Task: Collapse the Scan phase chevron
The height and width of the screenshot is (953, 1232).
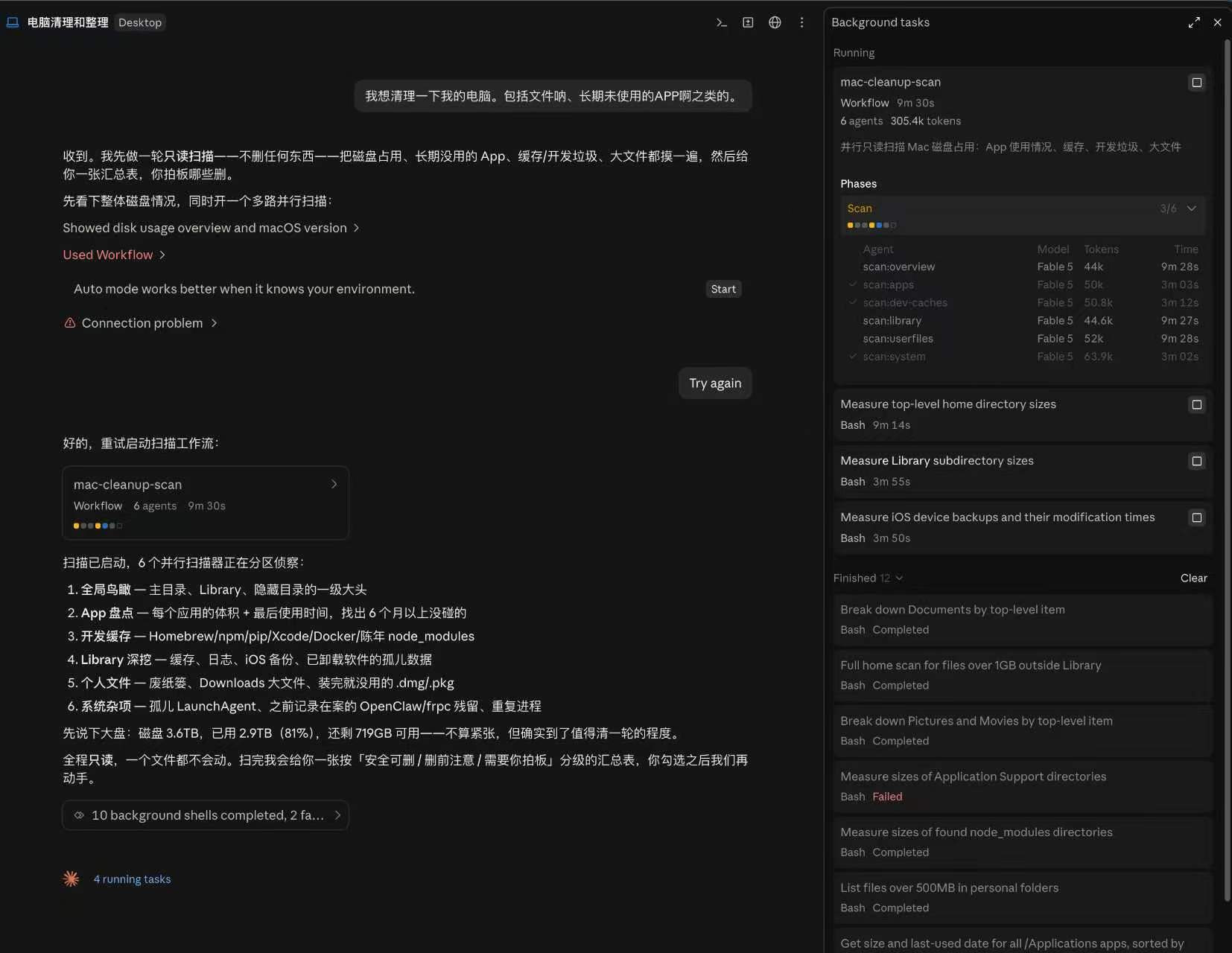Action: tap(1192, 208)
